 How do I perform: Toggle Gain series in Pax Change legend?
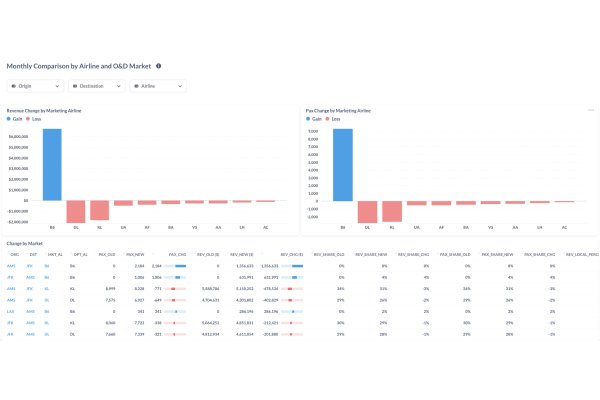(316, 118)
